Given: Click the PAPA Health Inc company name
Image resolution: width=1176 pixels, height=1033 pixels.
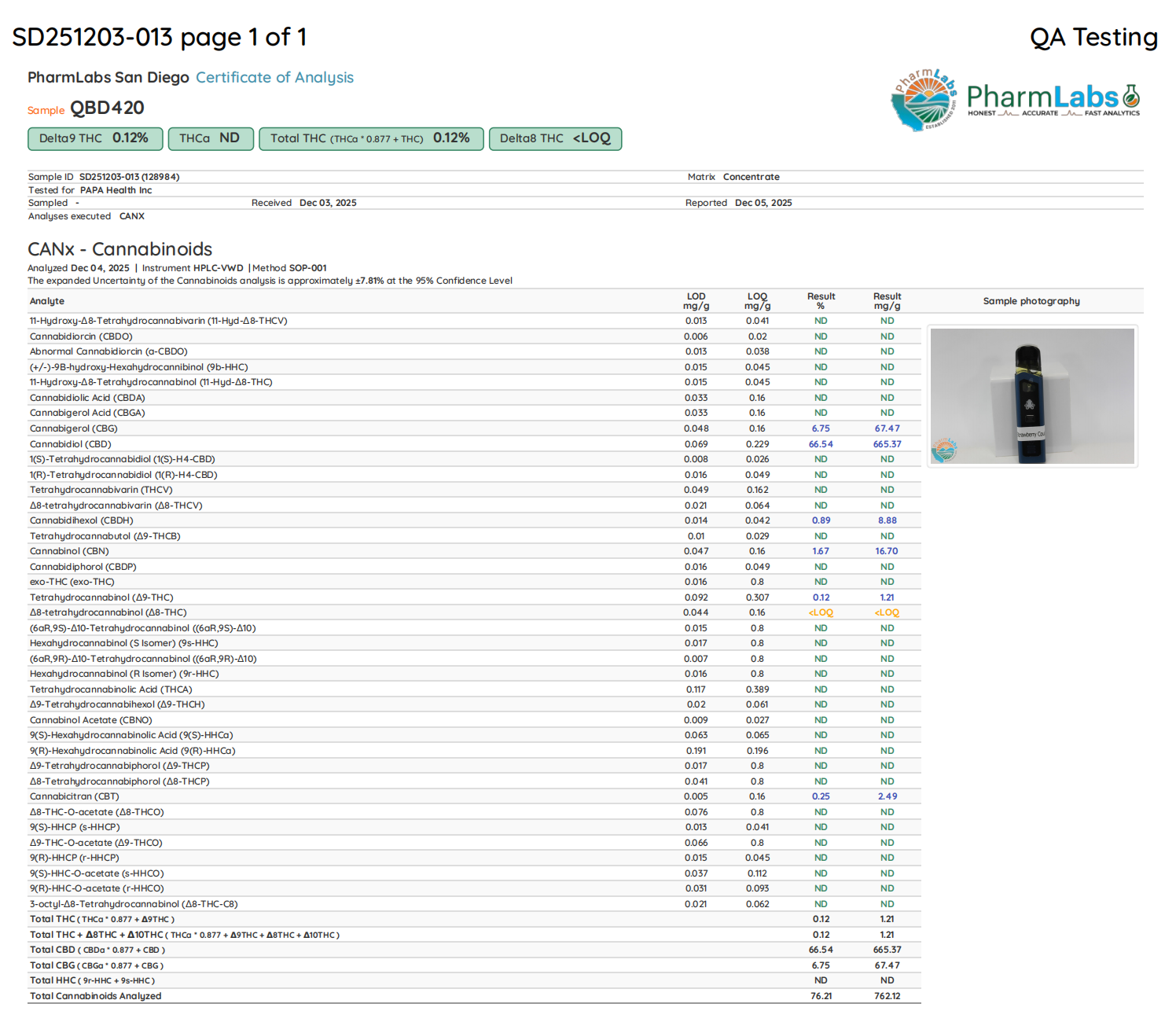Looking at the screenshot, I should 116,189.
